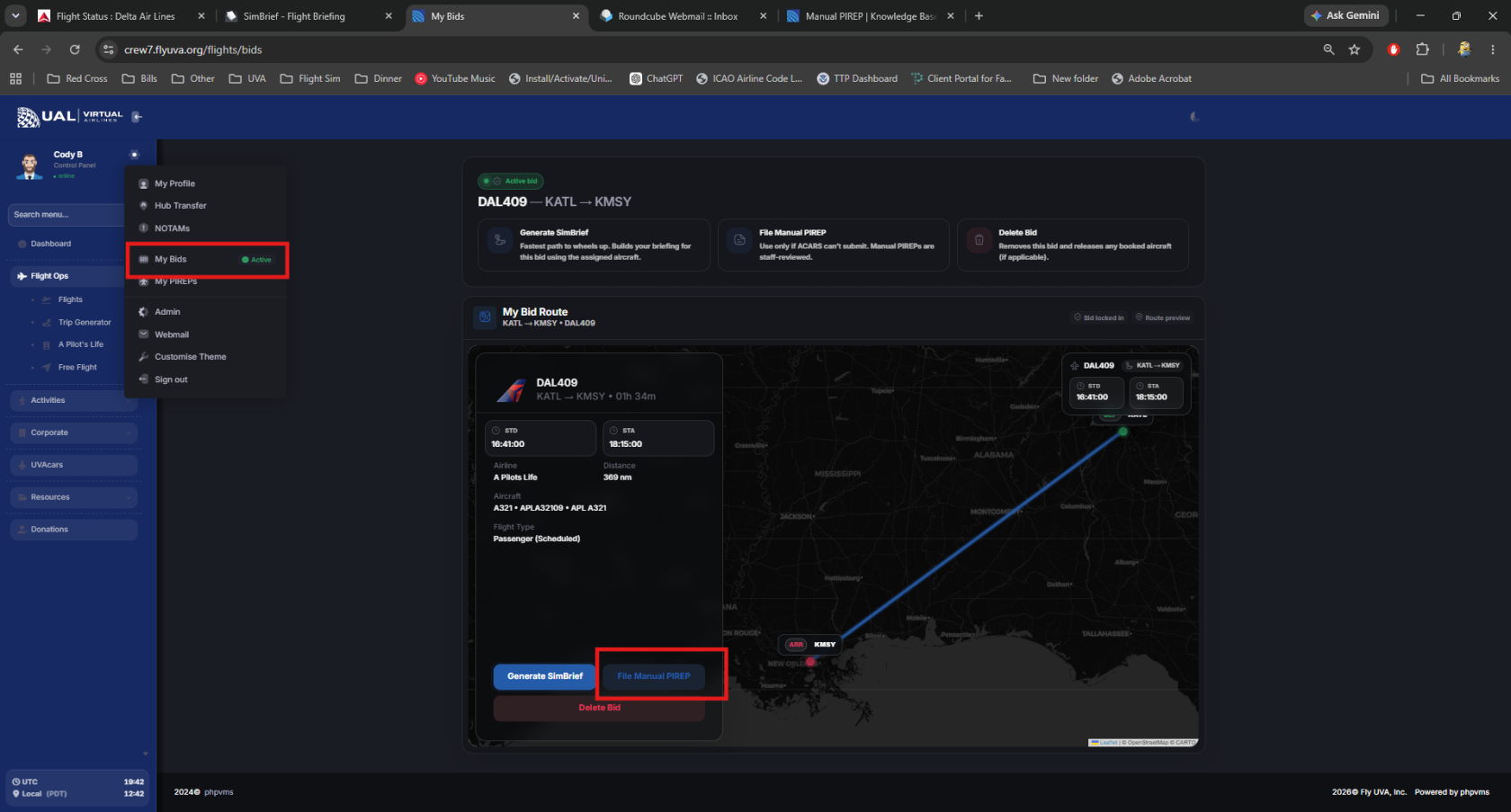Open the Flight Sim bookmarks folder
Viewport: 1511px width, 812px height.
coord(310,79)
